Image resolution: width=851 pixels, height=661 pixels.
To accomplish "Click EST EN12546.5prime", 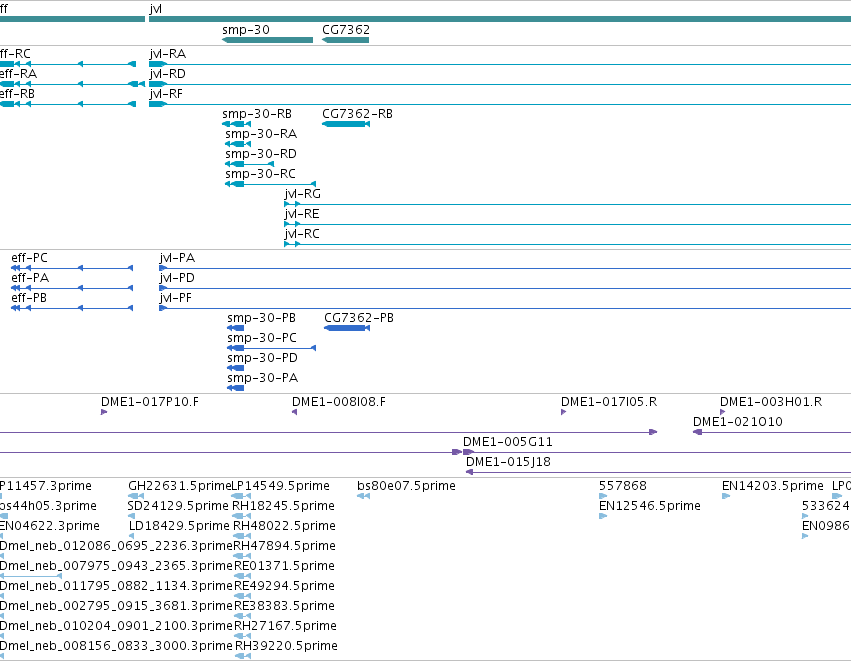I will click(x=602, y=516).
